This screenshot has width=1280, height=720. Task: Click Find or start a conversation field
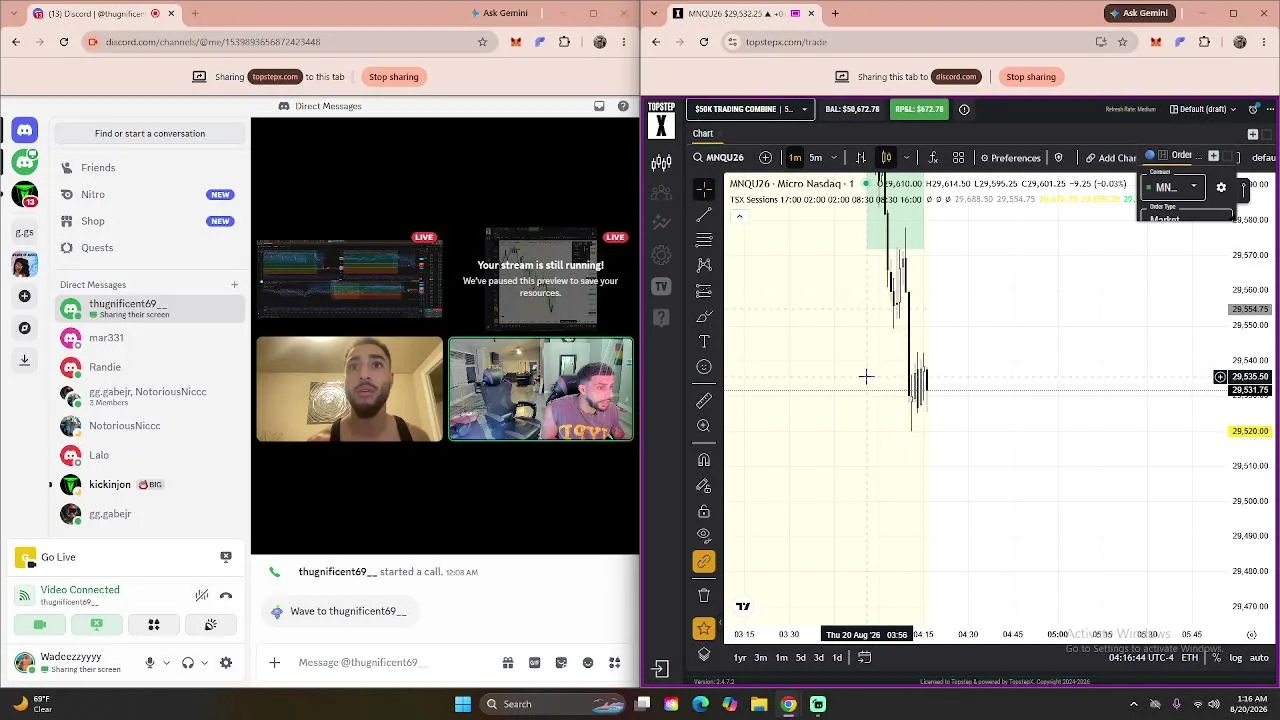[150, 133]
